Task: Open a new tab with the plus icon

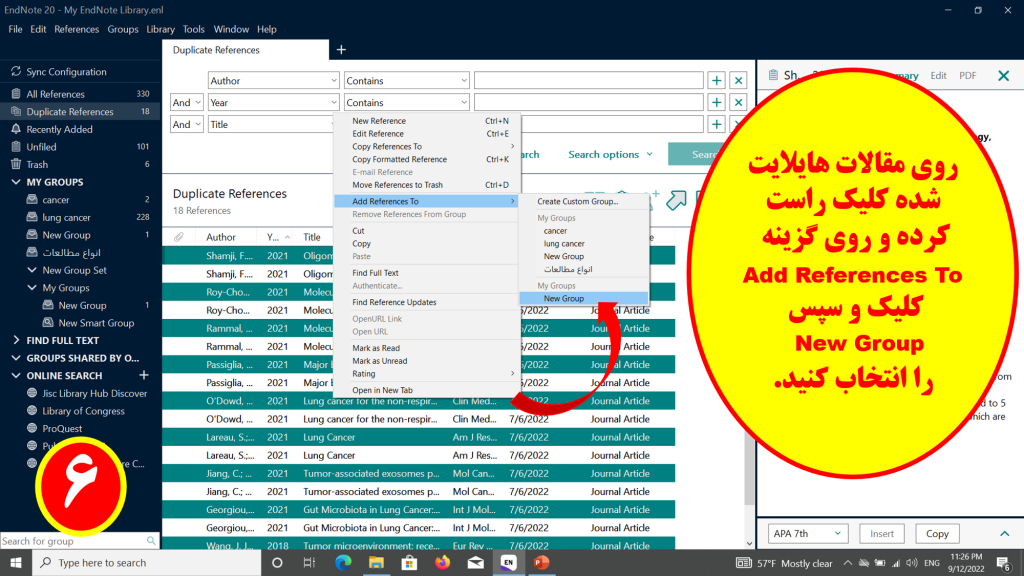Action: (341, 50)
